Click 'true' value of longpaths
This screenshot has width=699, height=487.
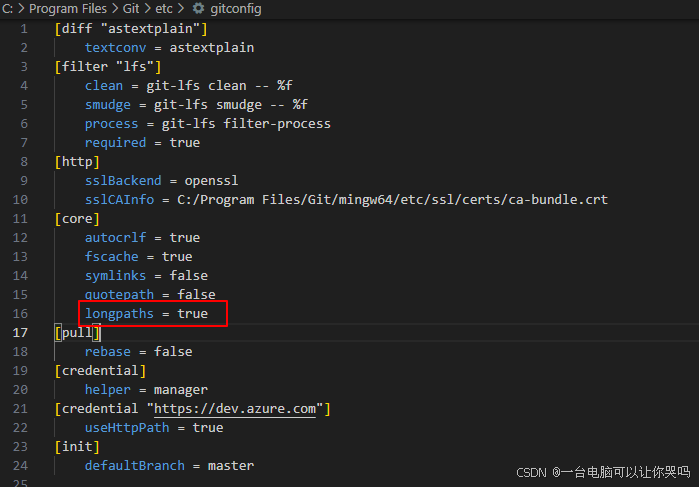(x=193, y=314)
